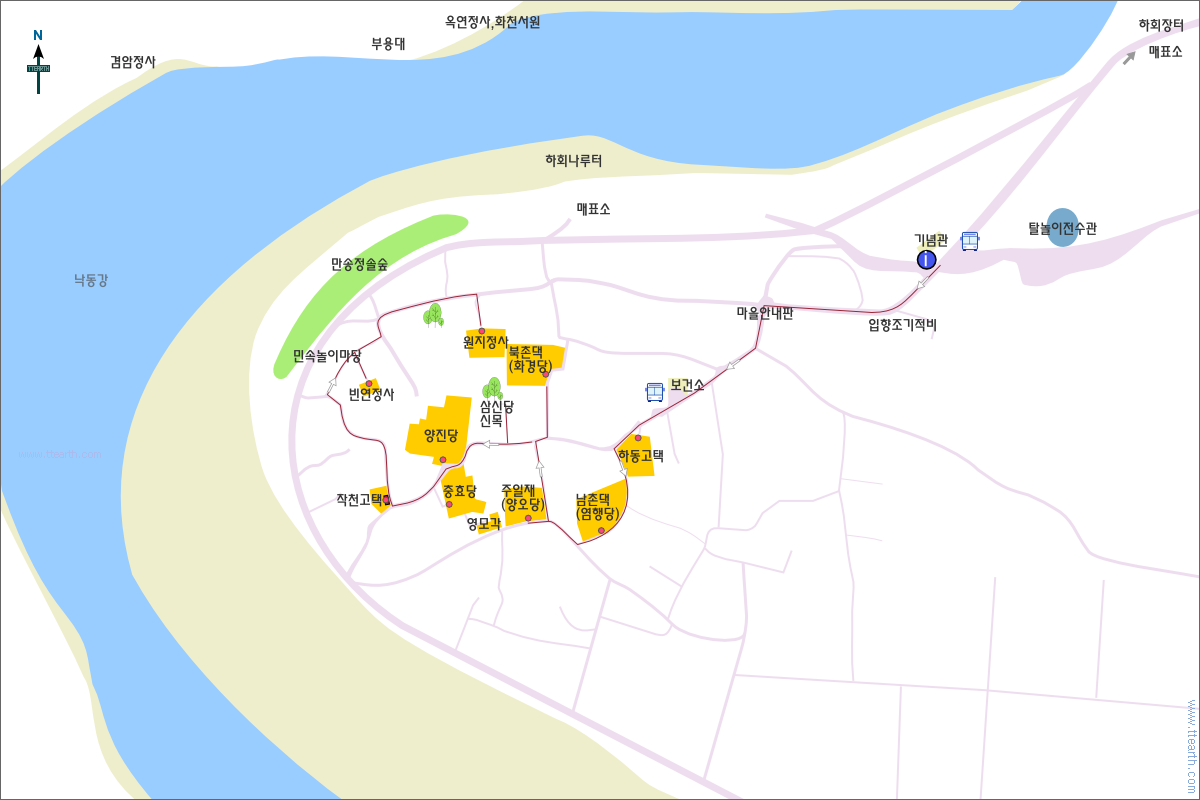
Task: Select the 옥연정사,화천서원 label
Action: (492, 22)
